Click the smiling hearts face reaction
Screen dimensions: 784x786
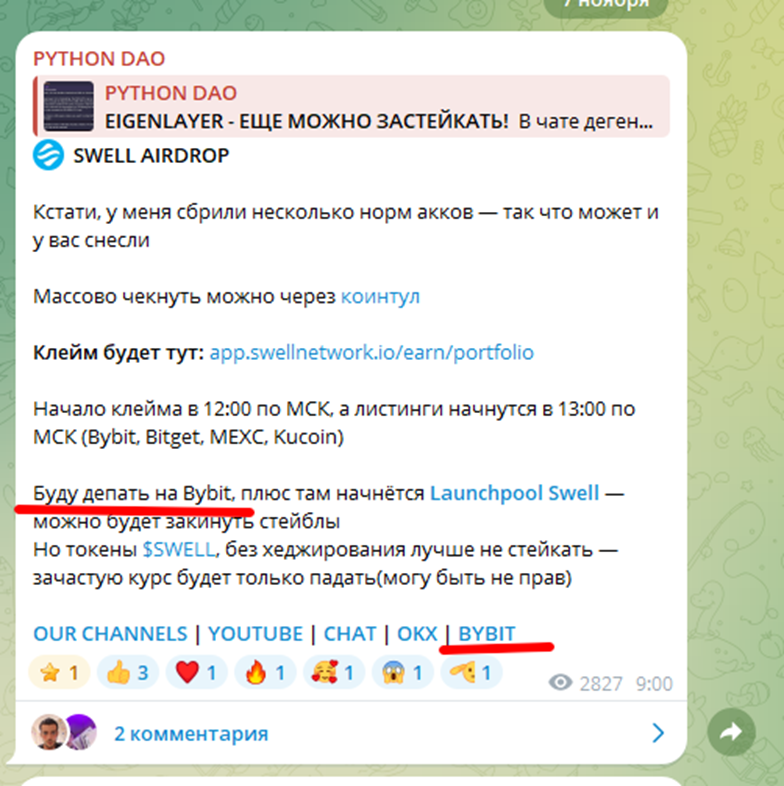click(x=333, y=672)
